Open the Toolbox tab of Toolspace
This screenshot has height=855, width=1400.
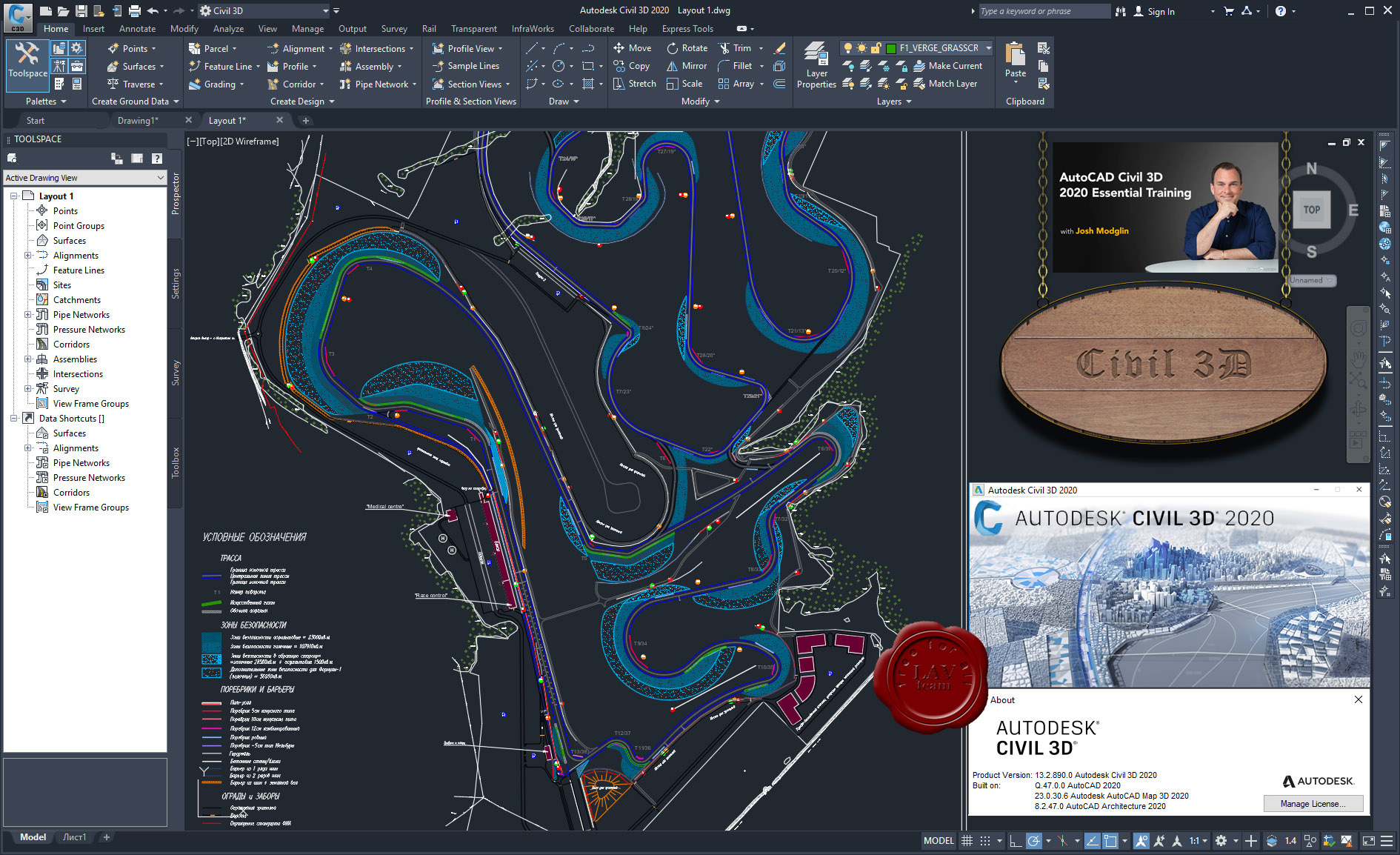click(x=176, y=462)
